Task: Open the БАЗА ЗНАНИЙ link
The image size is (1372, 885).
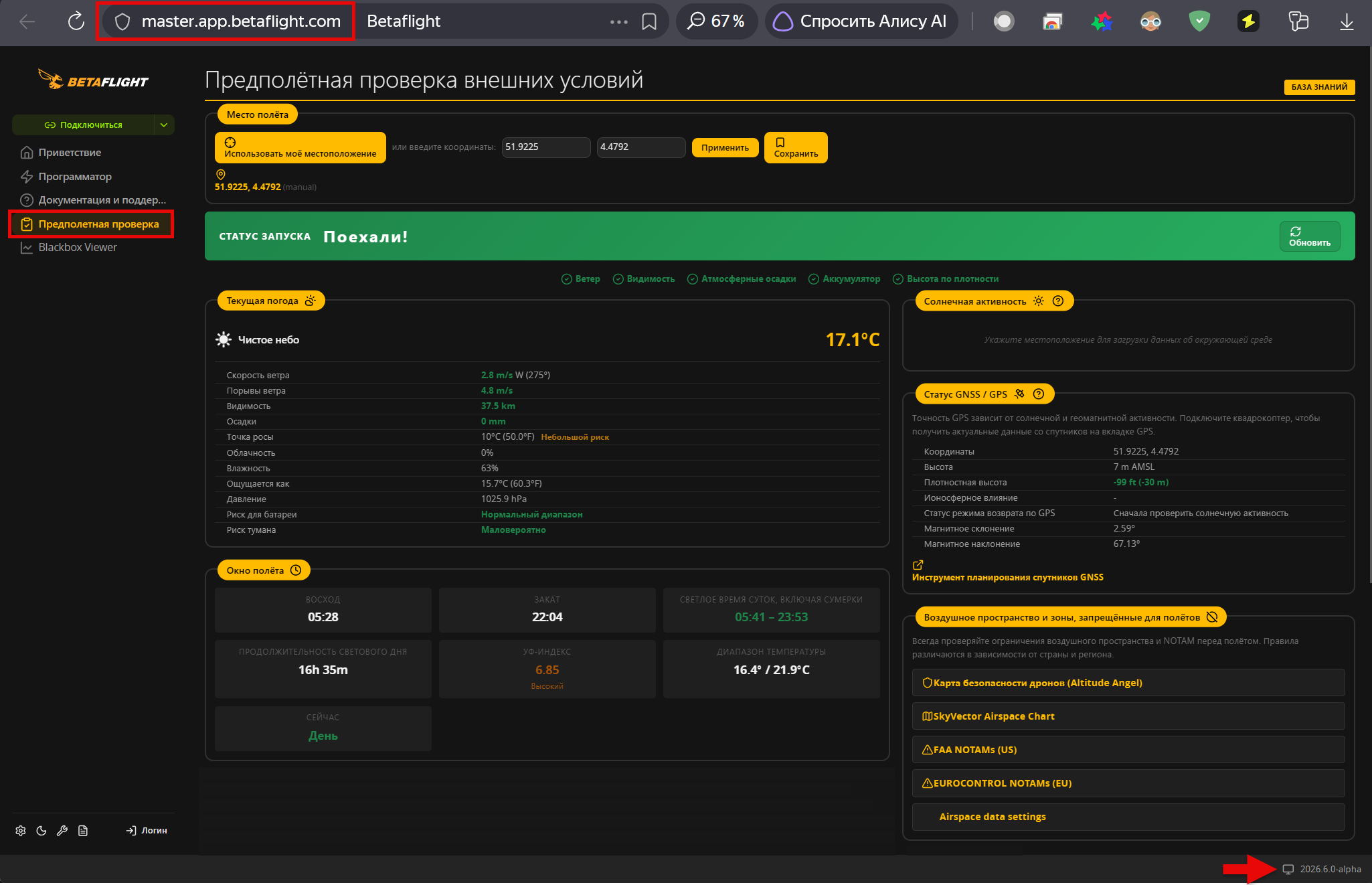Action: (1319, 87)
